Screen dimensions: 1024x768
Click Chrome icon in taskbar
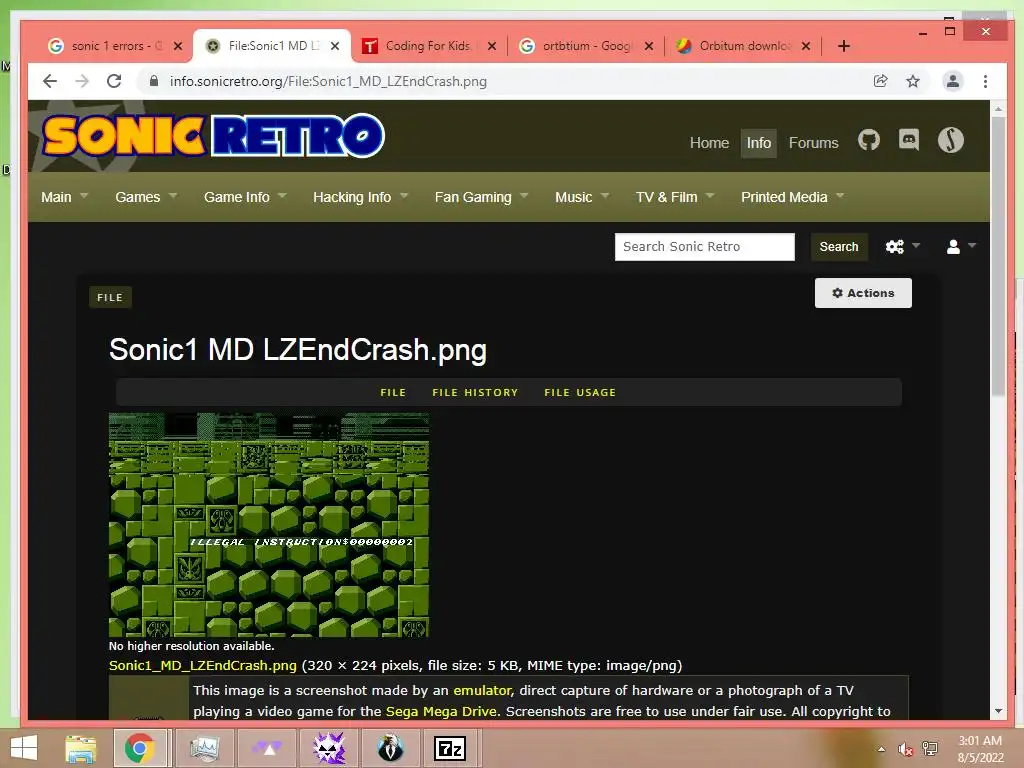tap(139, 748)
